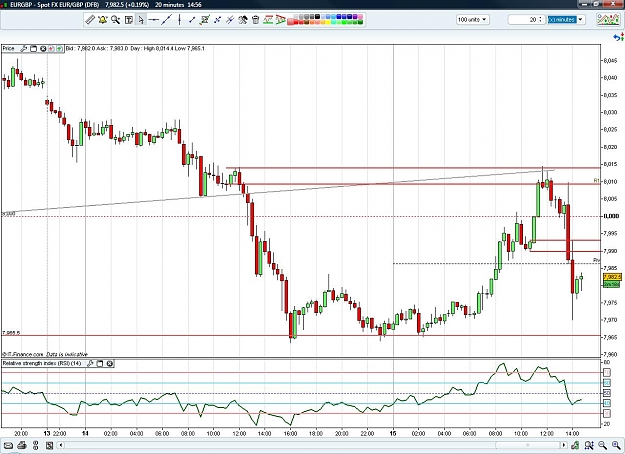Click the red triangle pattern tool icon
The image size is (625, 454).
tap(281, 20)
